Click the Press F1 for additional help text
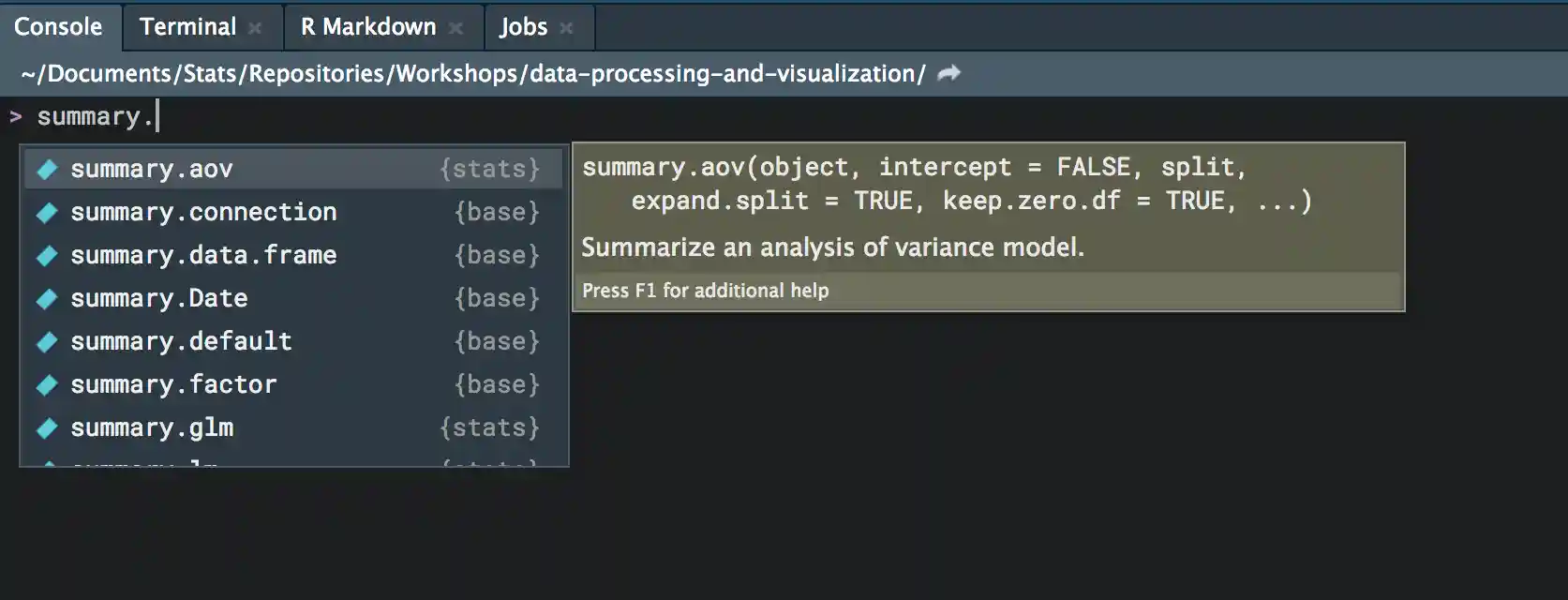This screenshot has height=600, width=1568. [x=705, y=291]
